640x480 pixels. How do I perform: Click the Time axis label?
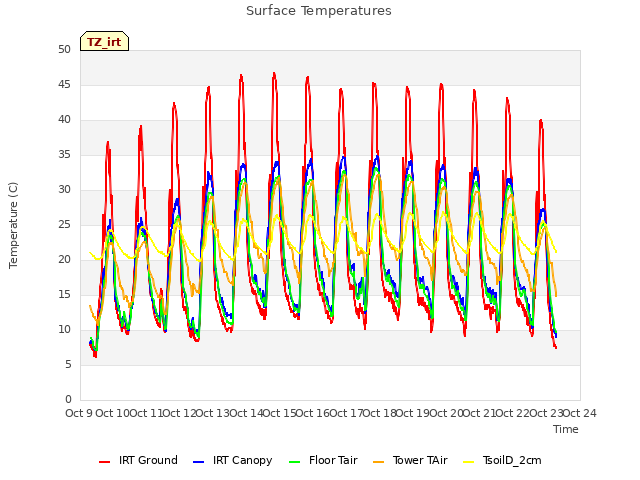[566, 429]
